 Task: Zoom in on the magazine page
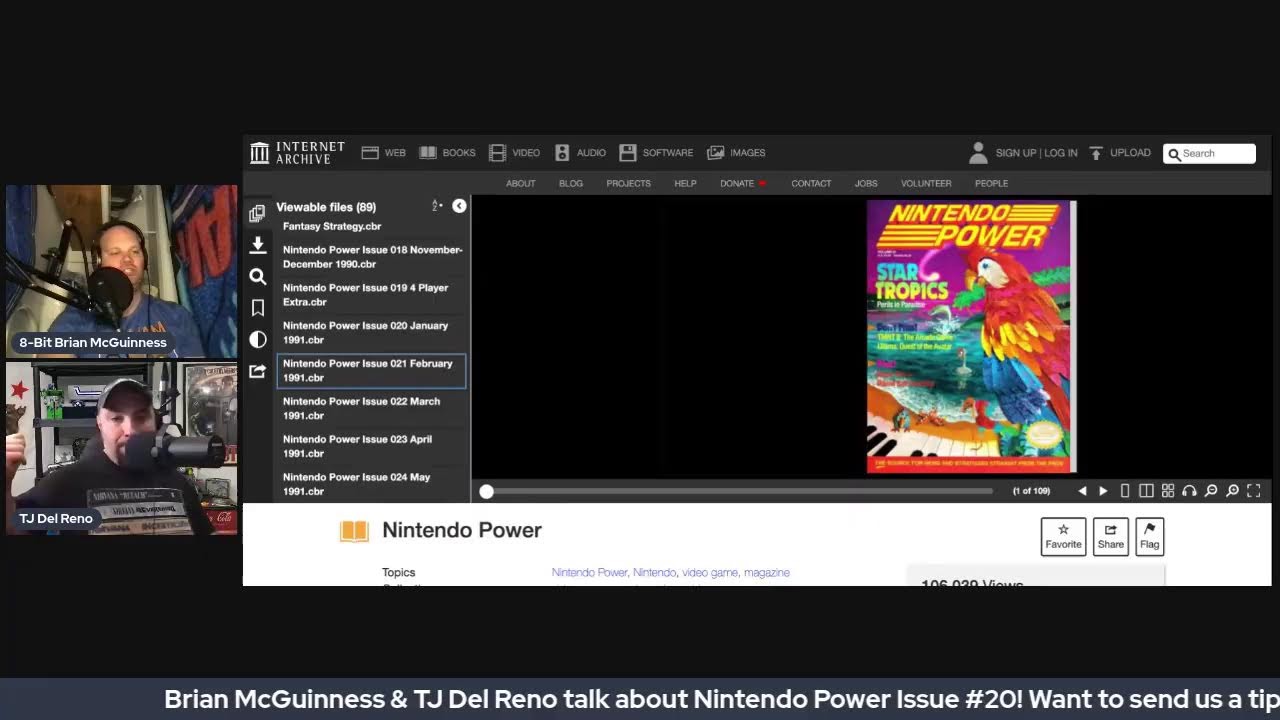point(1232,491)
